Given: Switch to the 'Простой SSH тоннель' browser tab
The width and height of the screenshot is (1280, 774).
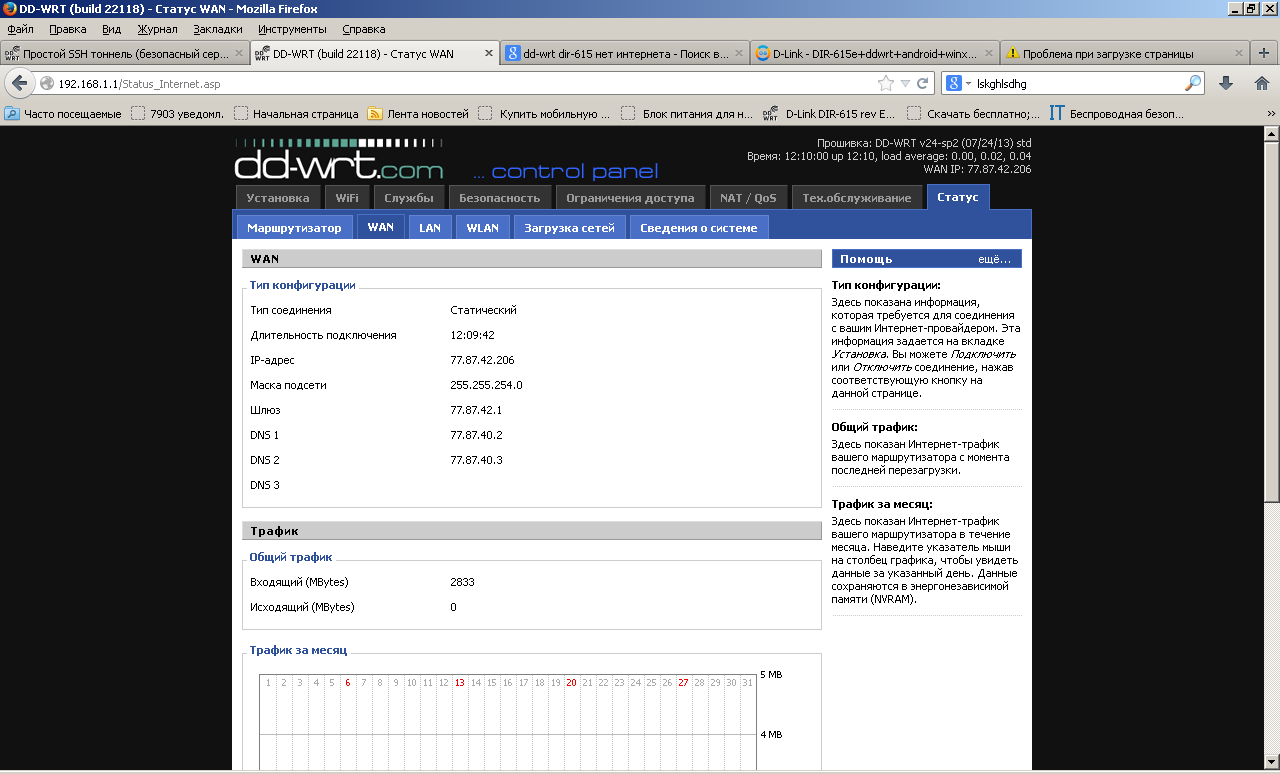Looking at the screenshot, I should pyautogui.click(x=124, y=53).
